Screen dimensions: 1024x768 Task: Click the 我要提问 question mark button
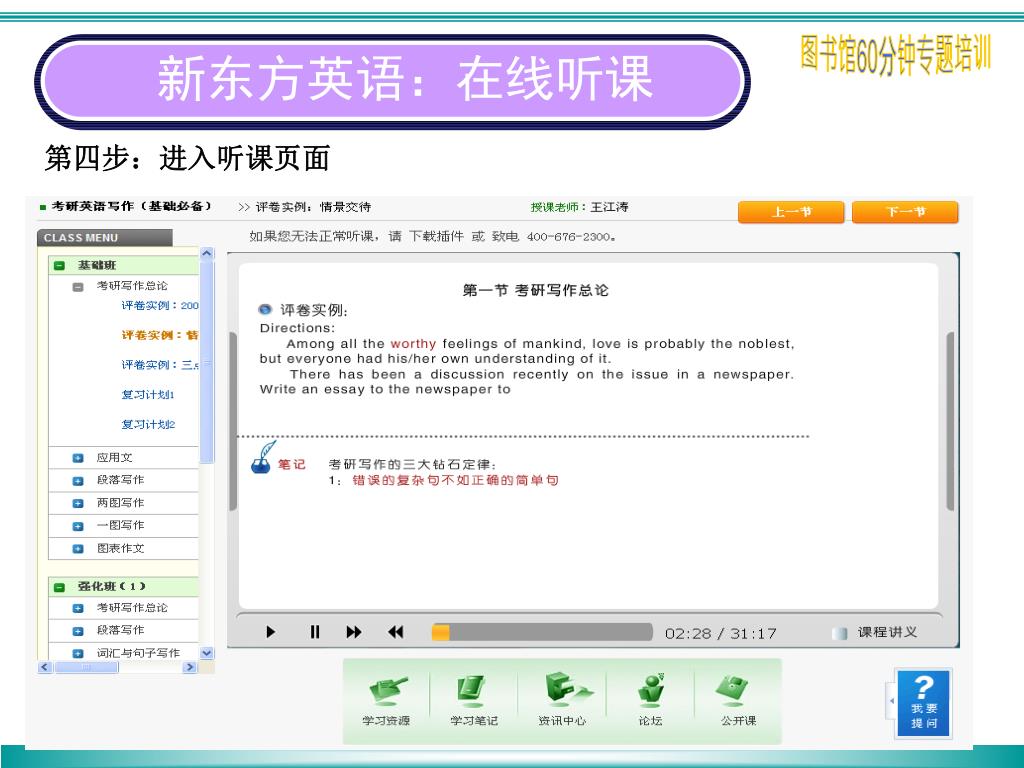923,703
